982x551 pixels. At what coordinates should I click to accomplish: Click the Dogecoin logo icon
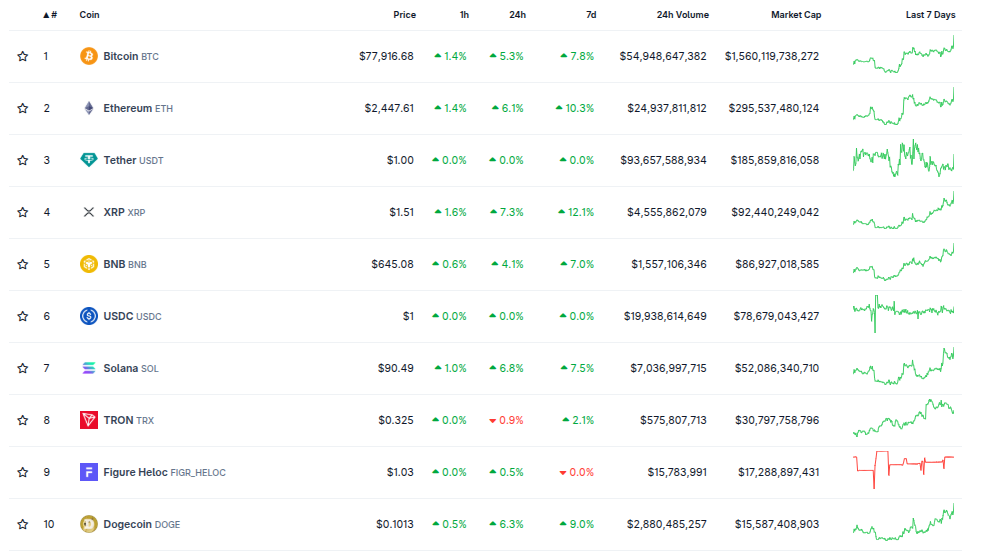point(89,524)
